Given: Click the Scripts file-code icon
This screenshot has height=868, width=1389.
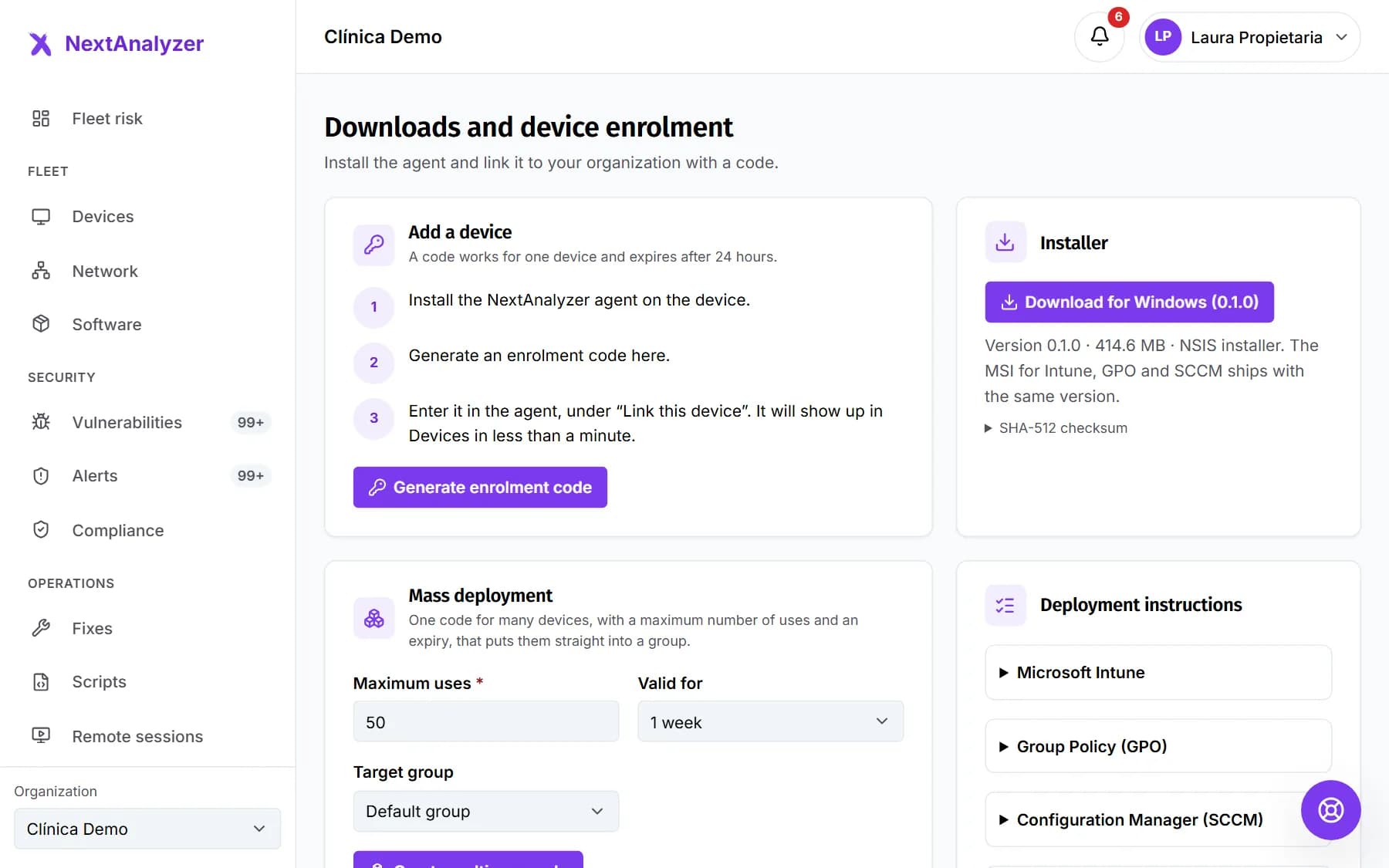Looking at the screenshot, I should coord(41,682).
